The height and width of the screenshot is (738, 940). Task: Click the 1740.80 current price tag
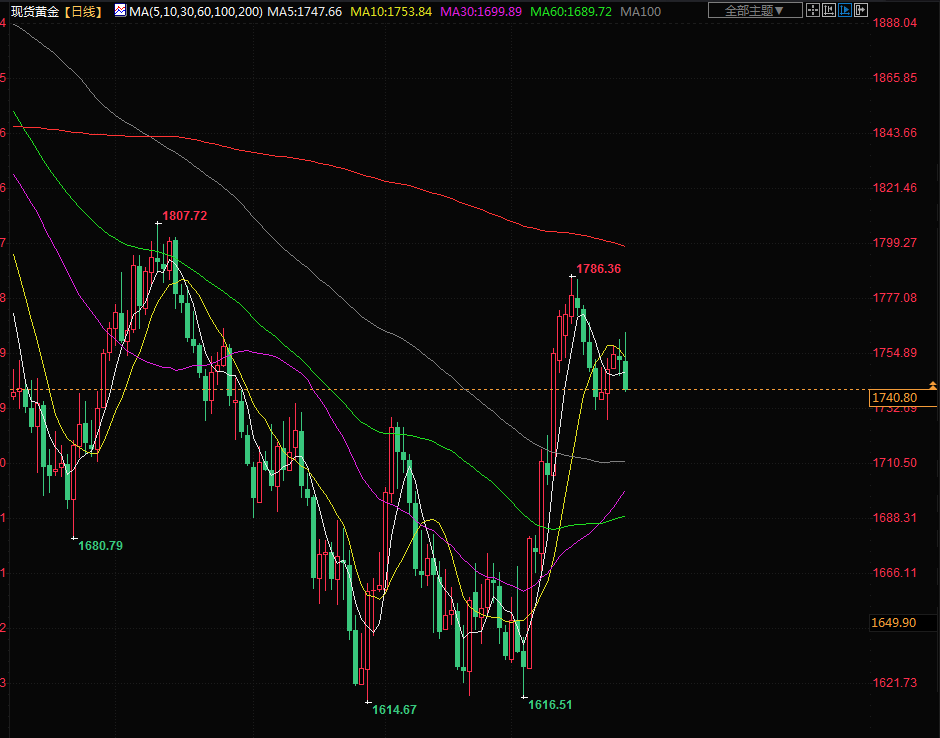pos(894,398)
